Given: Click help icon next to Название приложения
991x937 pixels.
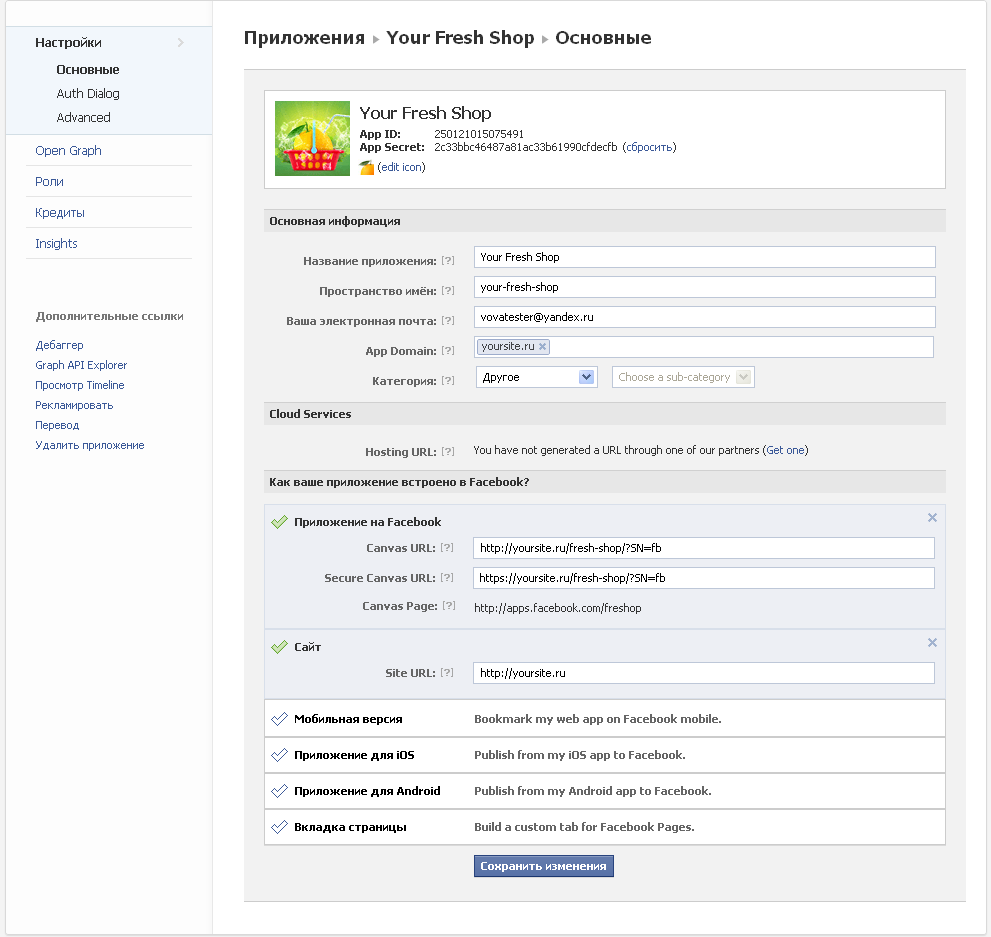Looking at the screenshot, I should pos(448,261).
